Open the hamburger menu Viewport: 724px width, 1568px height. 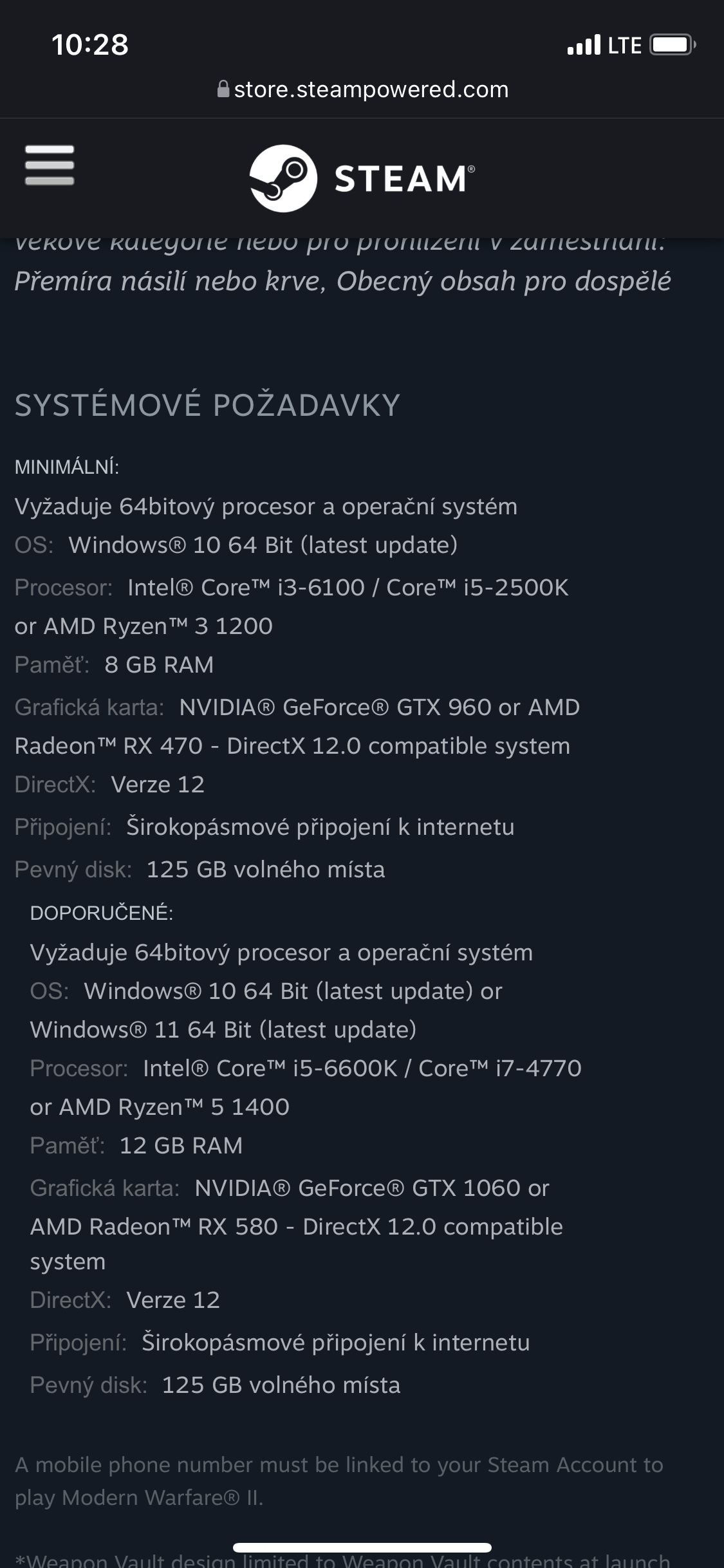(50, 165)
